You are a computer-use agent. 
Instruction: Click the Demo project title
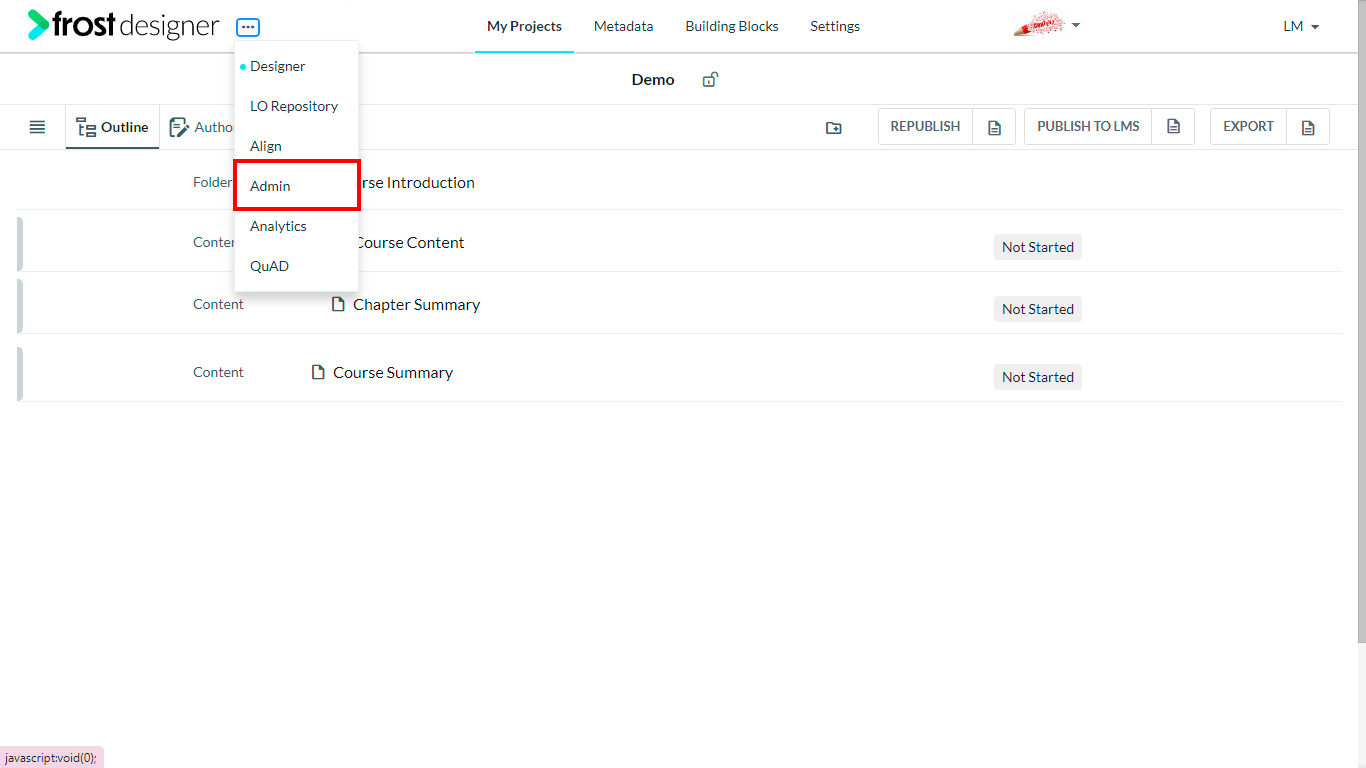(653, 79)
